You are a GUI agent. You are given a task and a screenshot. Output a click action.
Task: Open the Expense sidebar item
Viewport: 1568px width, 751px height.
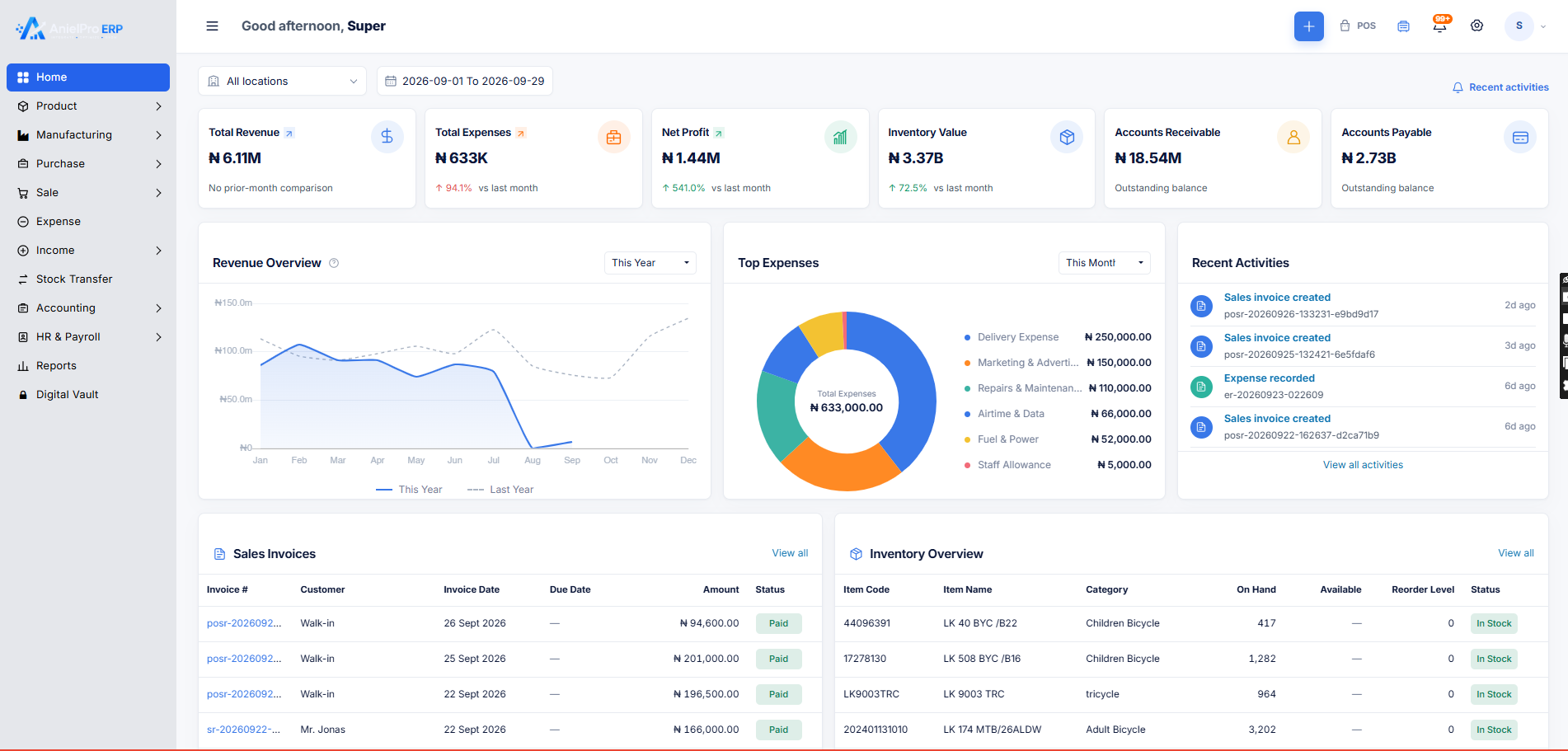point(88,222)
